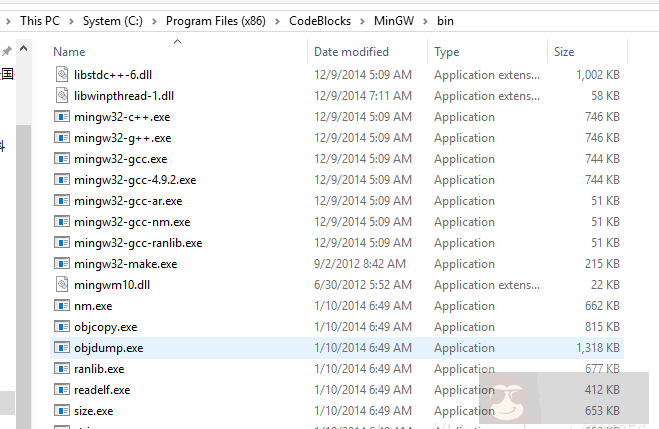Click the objcopy.exe application icon

pos(62,326)
